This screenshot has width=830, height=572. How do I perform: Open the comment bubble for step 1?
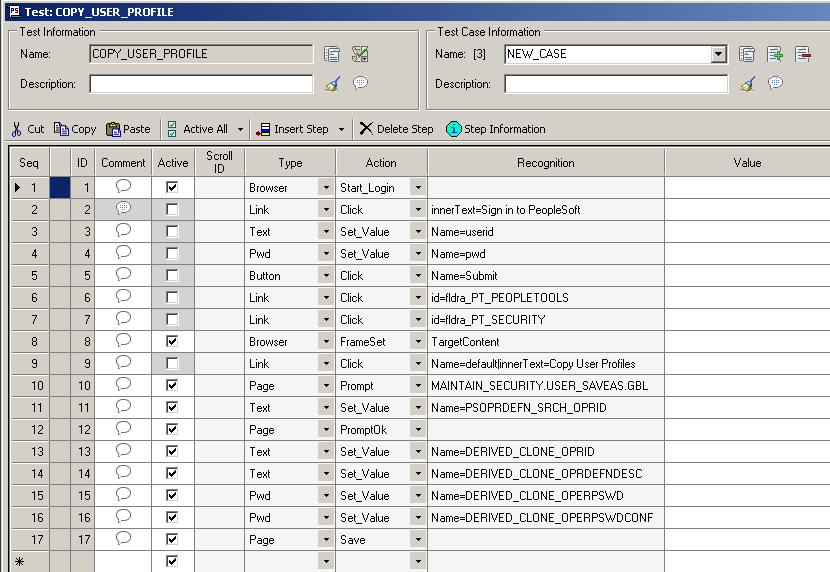(123, 186)
